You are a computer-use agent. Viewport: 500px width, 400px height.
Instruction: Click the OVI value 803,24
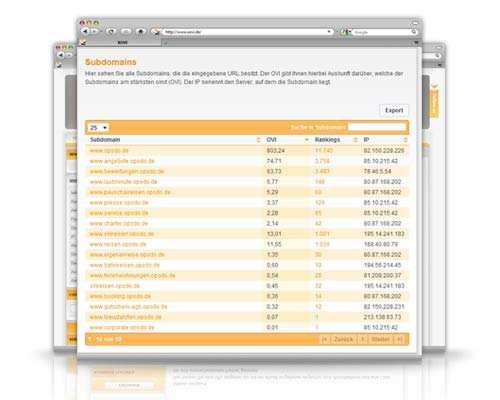(276, 151)
